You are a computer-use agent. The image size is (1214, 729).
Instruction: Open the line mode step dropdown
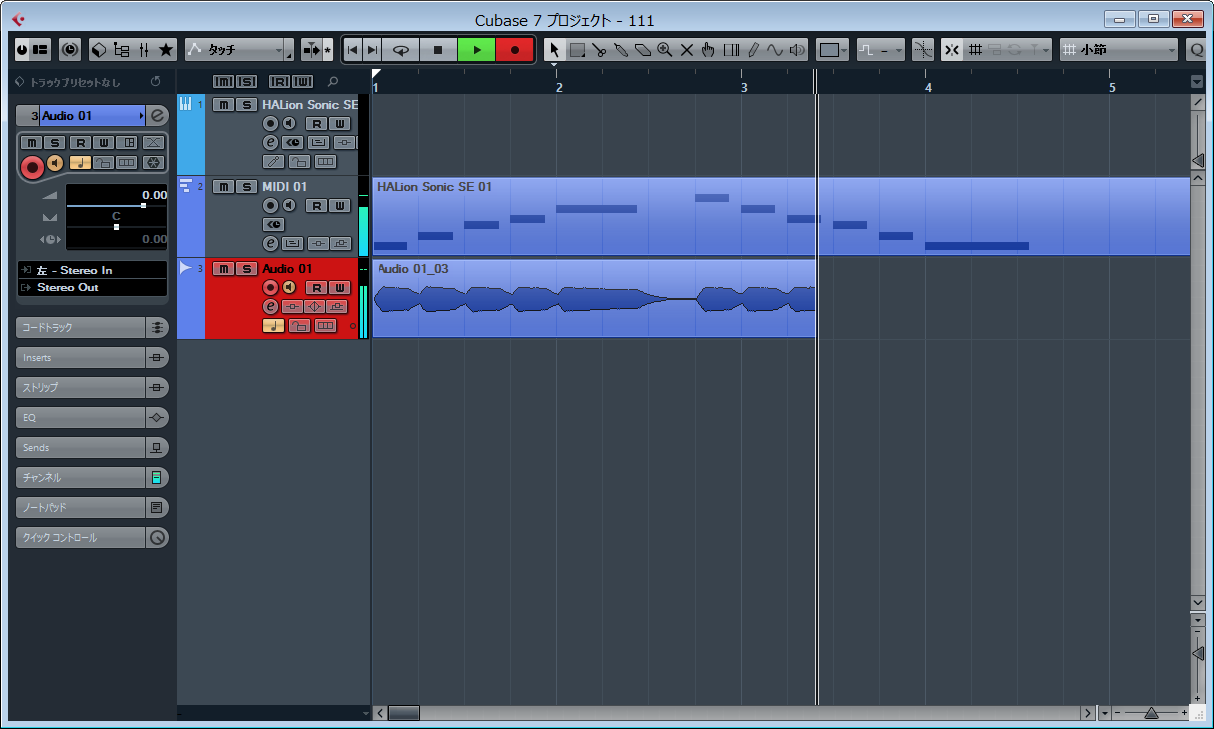[880, 49]
